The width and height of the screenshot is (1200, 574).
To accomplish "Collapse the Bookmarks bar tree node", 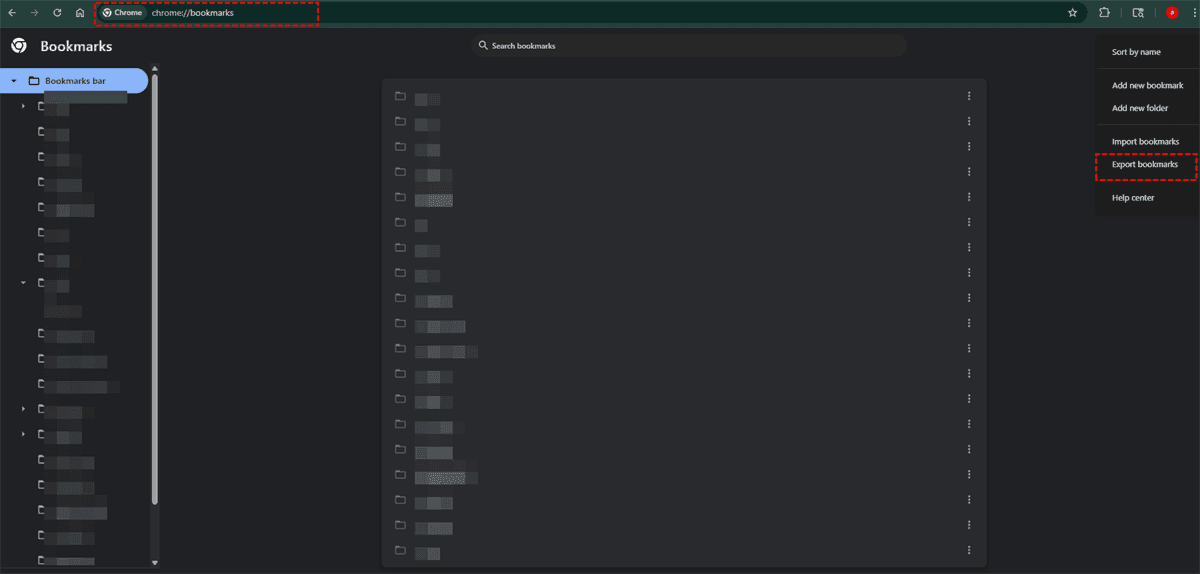I will point(14,81).
